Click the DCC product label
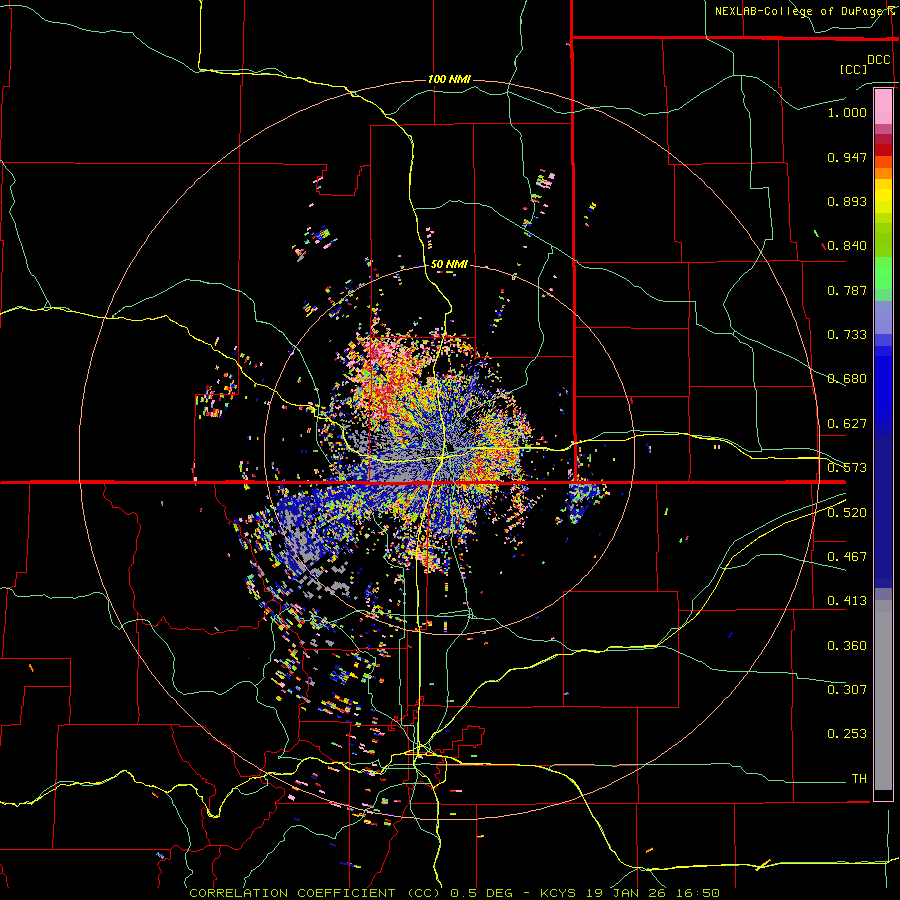 tap(878, 60)
